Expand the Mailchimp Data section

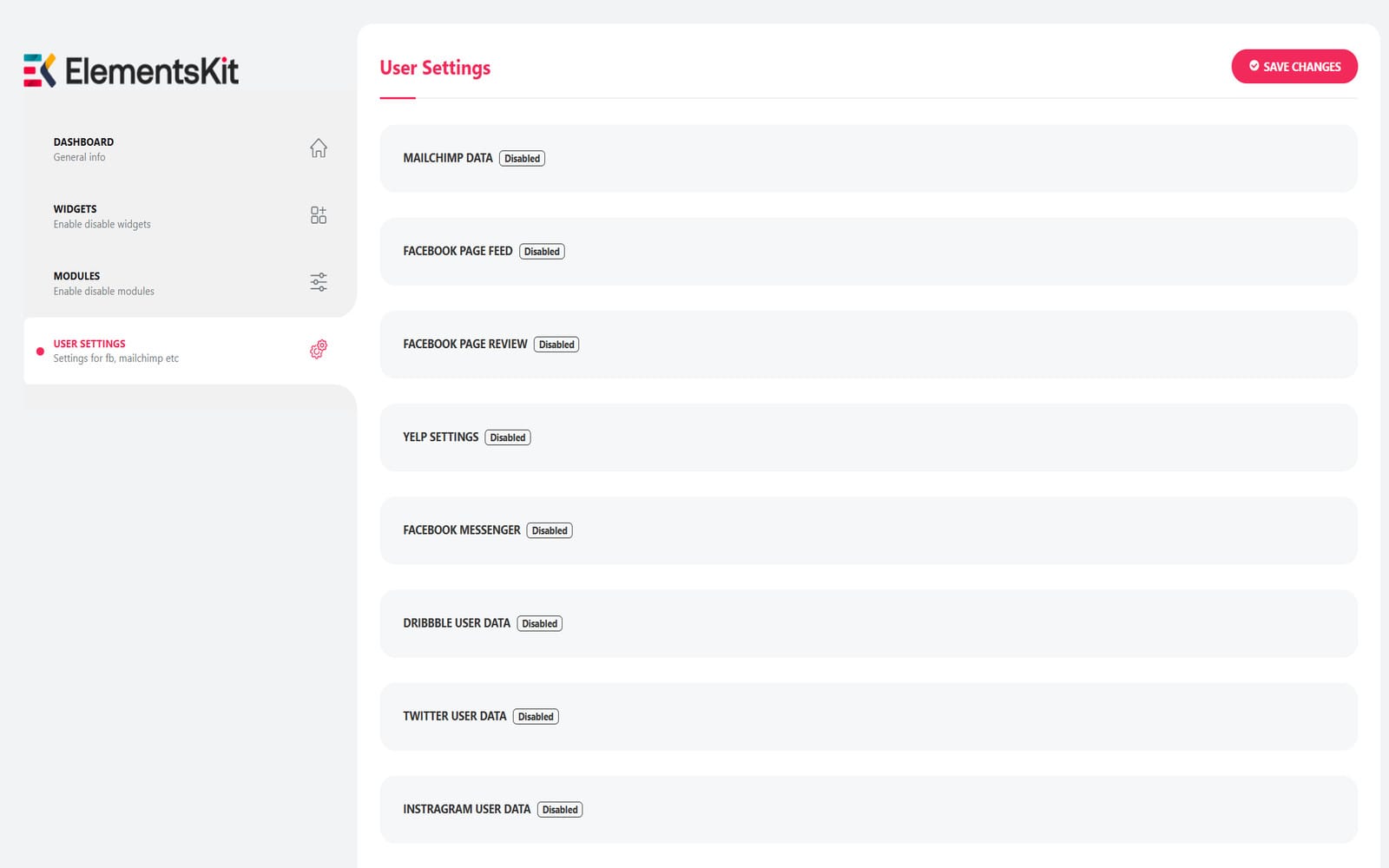click(868, 159)
